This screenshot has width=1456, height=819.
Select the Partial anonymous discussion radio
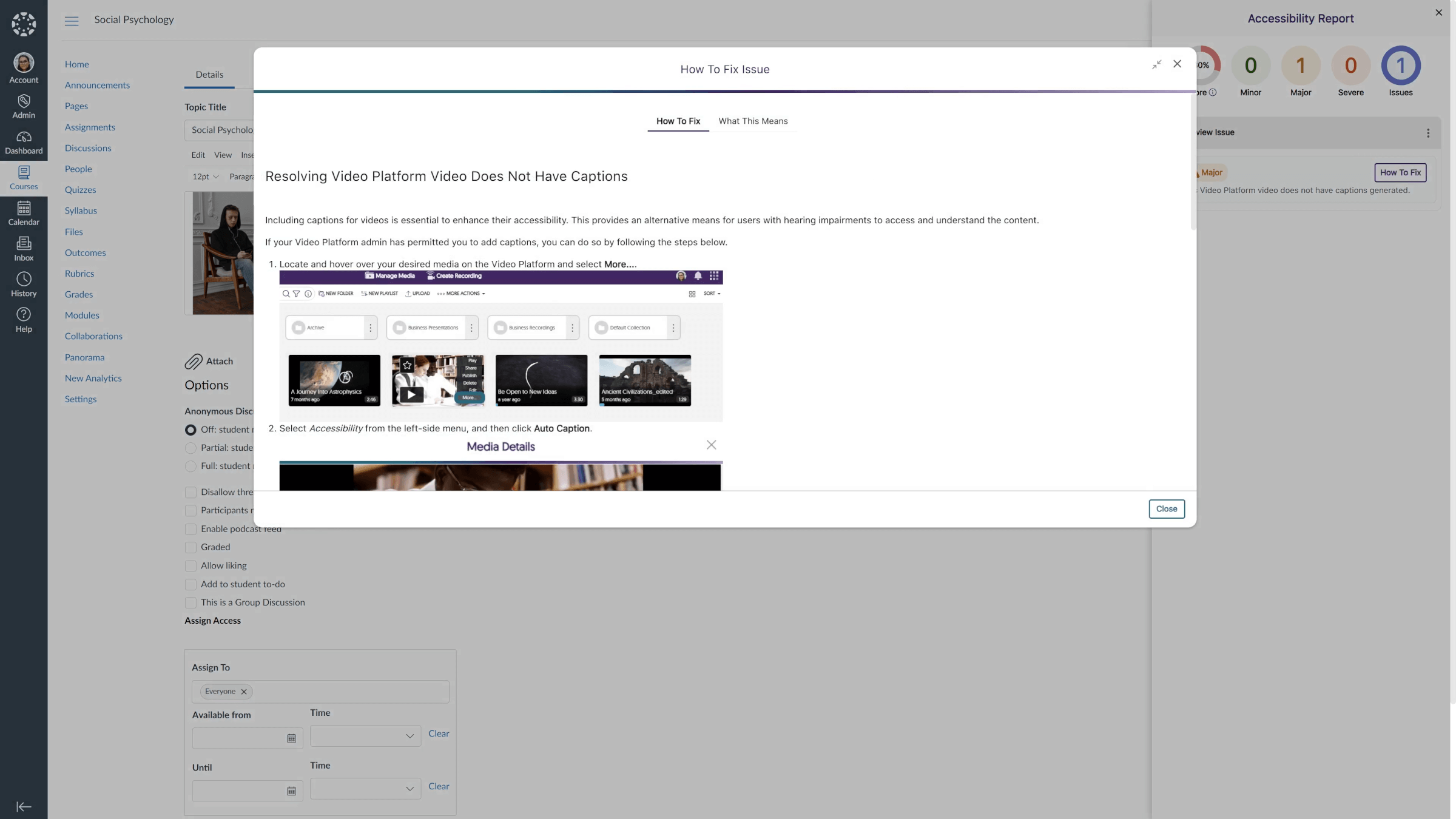[190, 448]
